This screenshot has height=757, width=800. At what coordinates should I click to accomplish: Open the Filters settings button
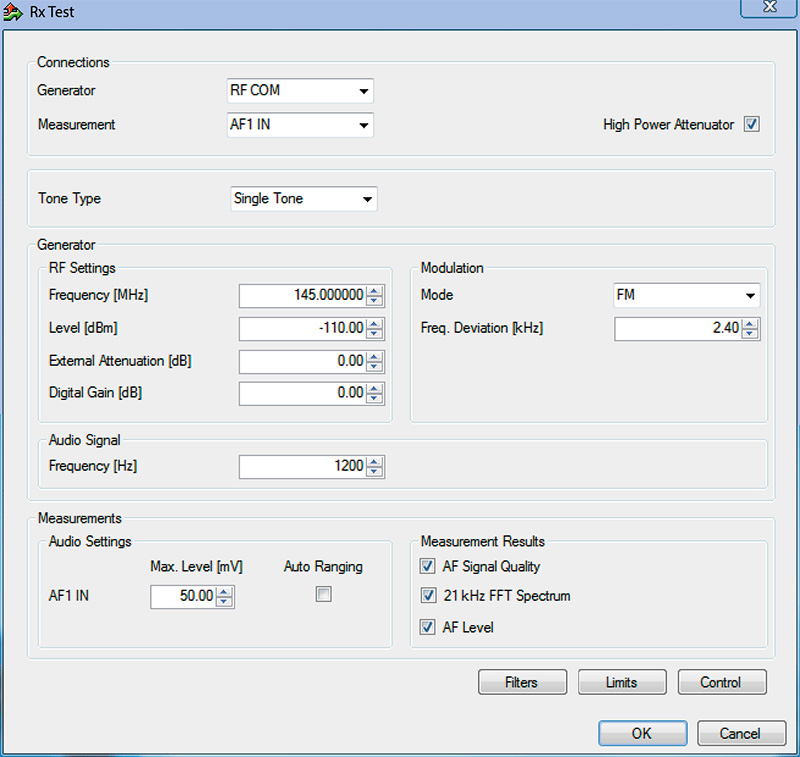click(x=522, y=683)
